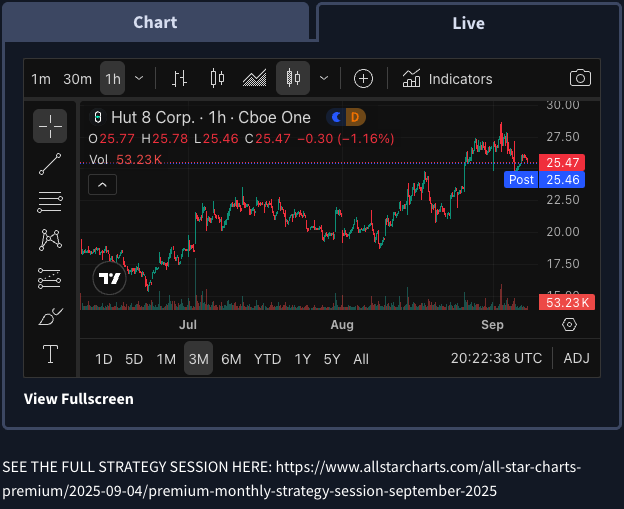Image resolution: width=624 pixels, height=509 pixels.
Task: Select the XABCD pattern tool
Action: click(50, 240)
